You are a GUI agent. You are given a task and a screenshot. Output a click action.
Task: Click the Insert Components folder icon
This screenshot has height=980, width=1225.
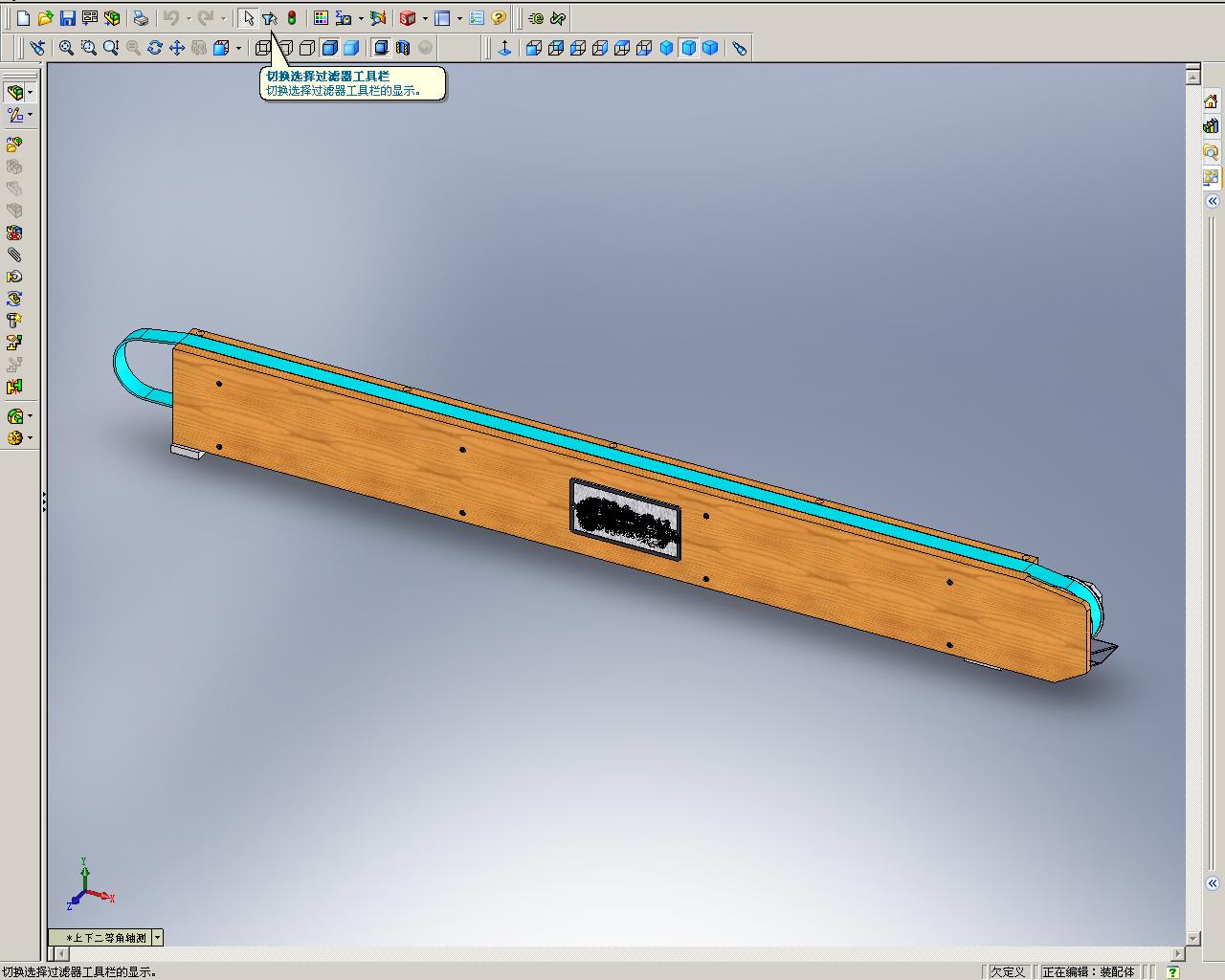(x=14, y=145)
